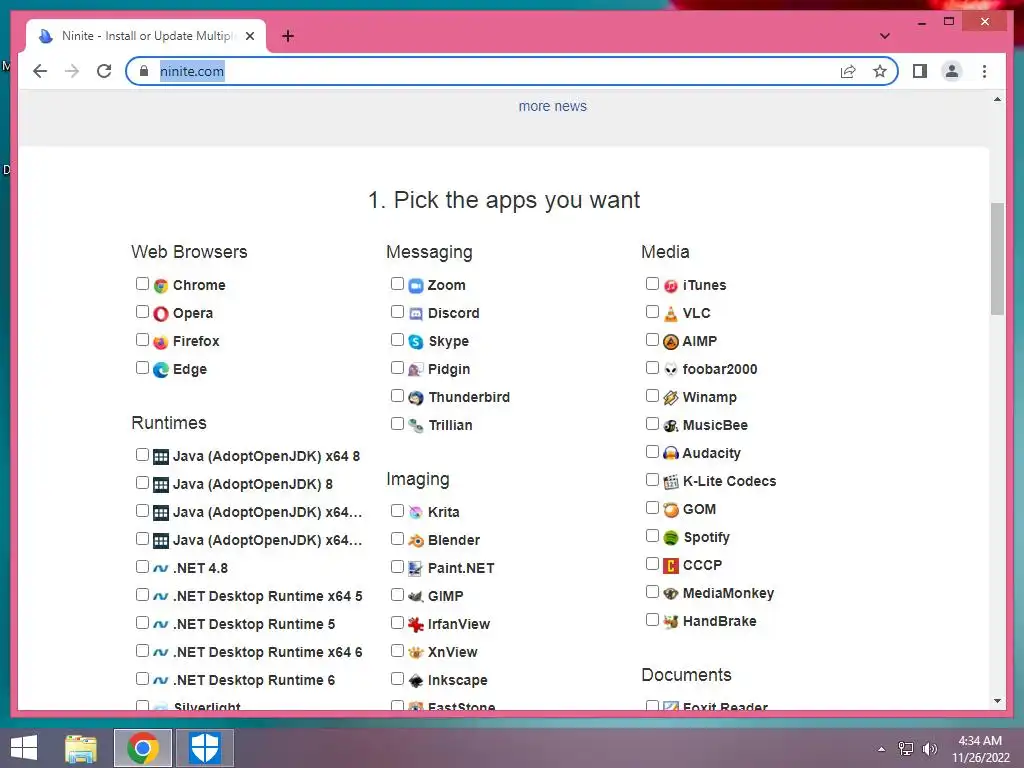Screen dimensions: 1024x768
Task: Open a new browser tab
Action: (x=288, y=36)
